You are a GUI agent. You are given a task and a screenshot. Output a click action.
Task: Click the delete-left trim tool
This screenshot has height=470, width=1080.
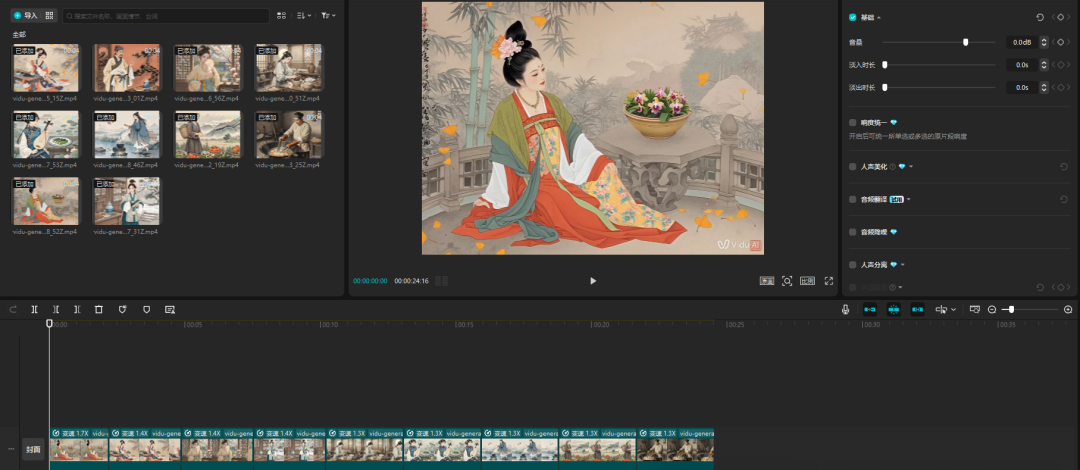(56, 310)
